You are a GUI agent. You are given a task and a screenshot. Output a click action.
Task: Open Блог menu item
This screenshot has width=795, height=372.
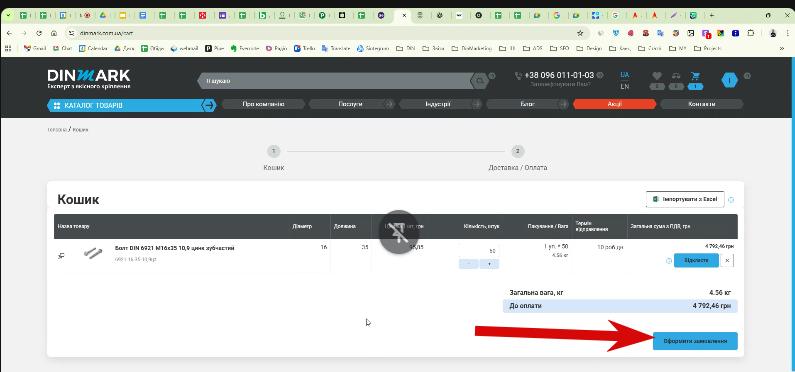tap(527, 104)
